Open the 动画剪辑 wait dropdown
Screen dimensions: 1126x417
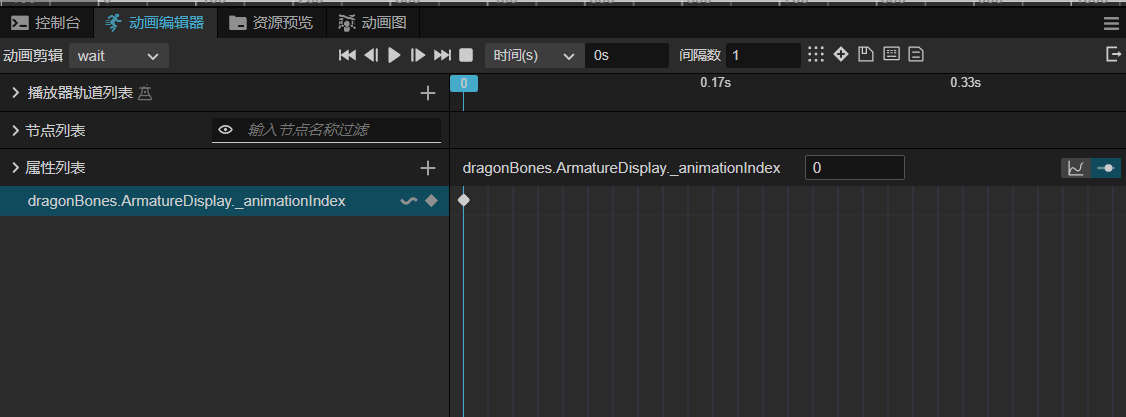point(118,56)
